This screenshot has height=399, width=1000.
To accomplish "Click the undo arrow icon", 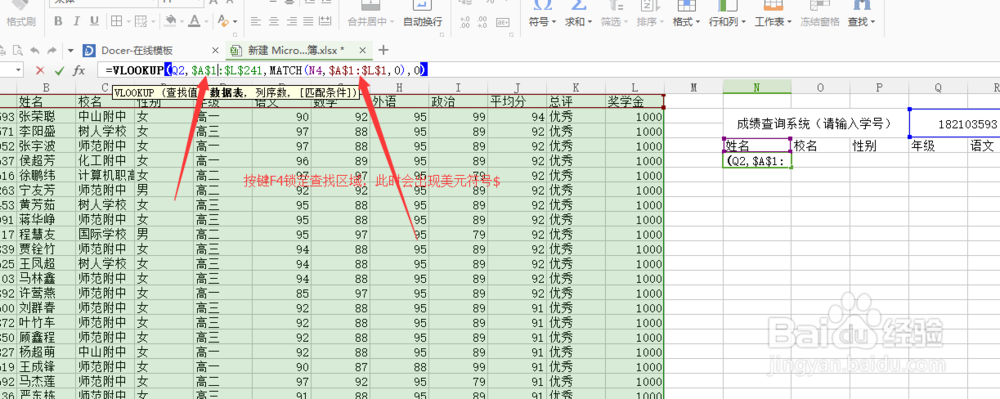I will [34, 50].
